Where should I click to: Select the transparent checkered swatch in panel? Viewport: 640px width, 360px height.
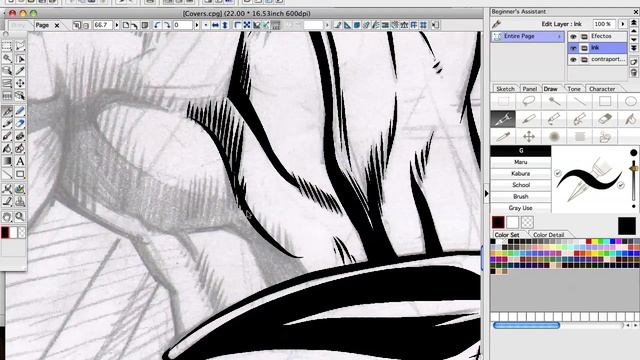527,222
